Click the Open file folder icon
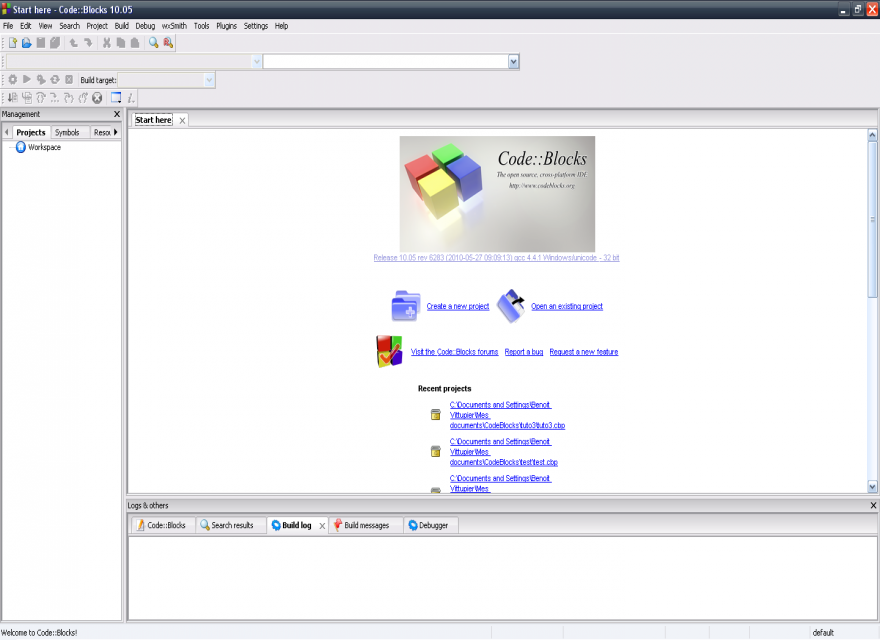Image resolution: width=880 pixels, height=640 pixels. [x=27, y=43]
